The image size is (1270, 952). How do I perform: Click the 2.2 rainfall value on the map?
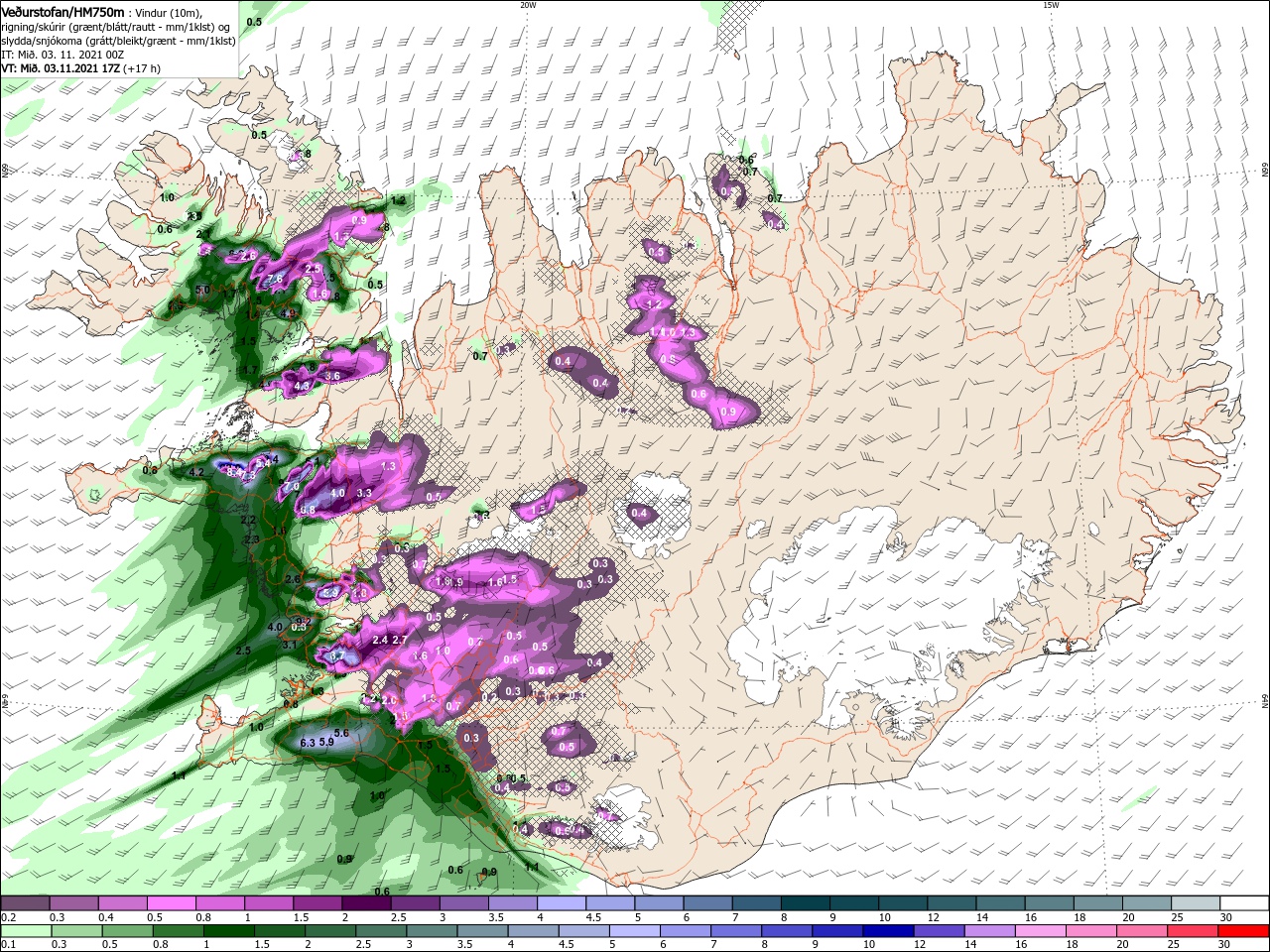[248, 520]
